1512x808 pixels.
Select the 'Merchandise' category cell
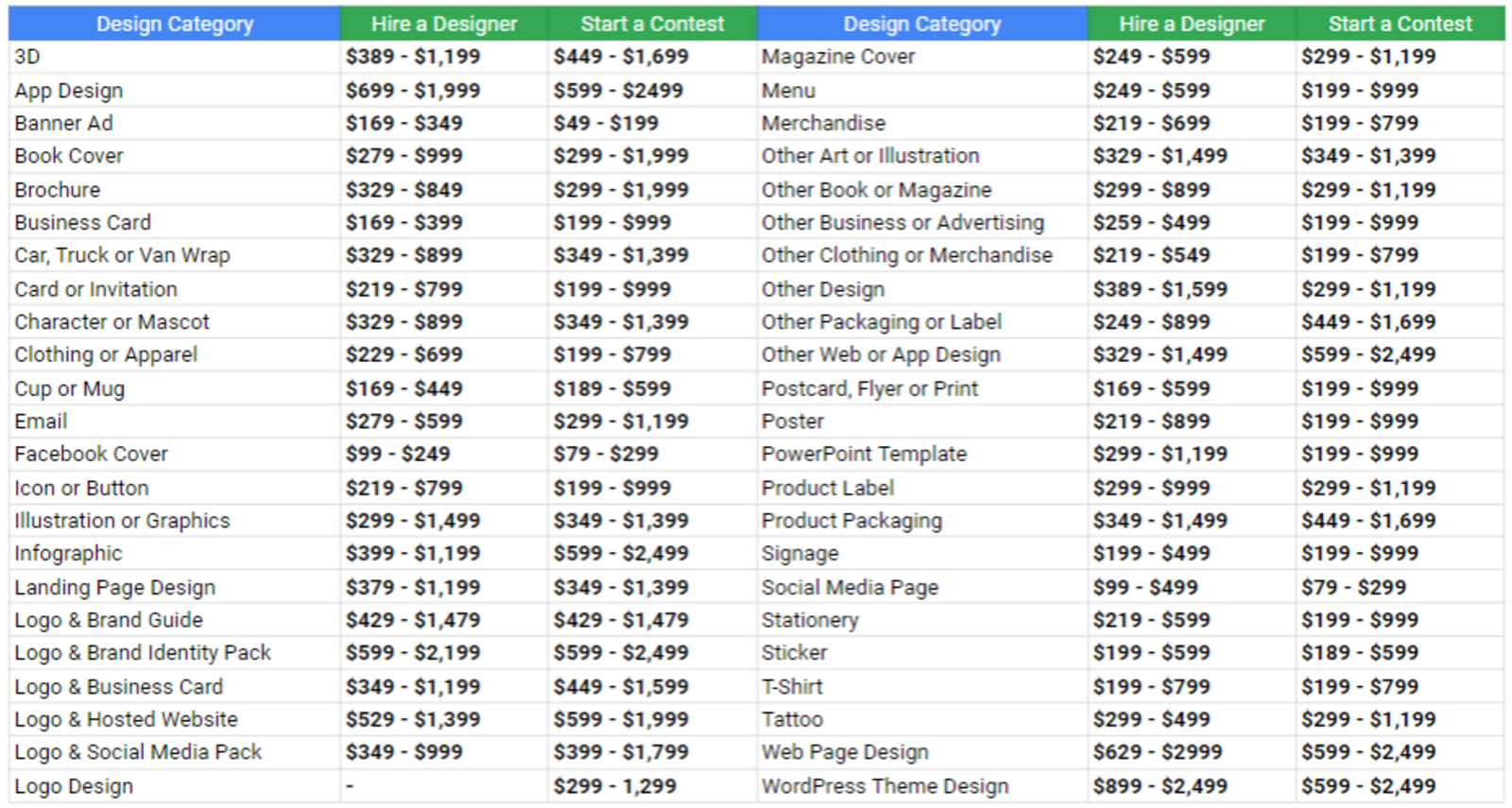[921, 123]
